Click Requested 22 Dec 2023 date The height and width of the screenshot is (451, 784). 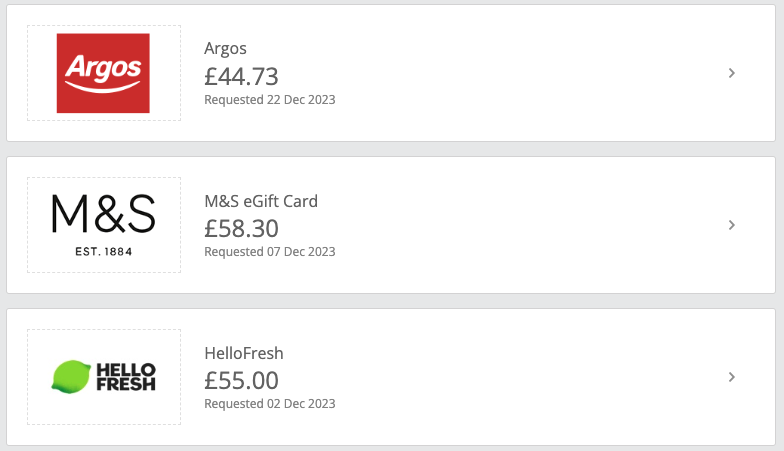(270, 100)
